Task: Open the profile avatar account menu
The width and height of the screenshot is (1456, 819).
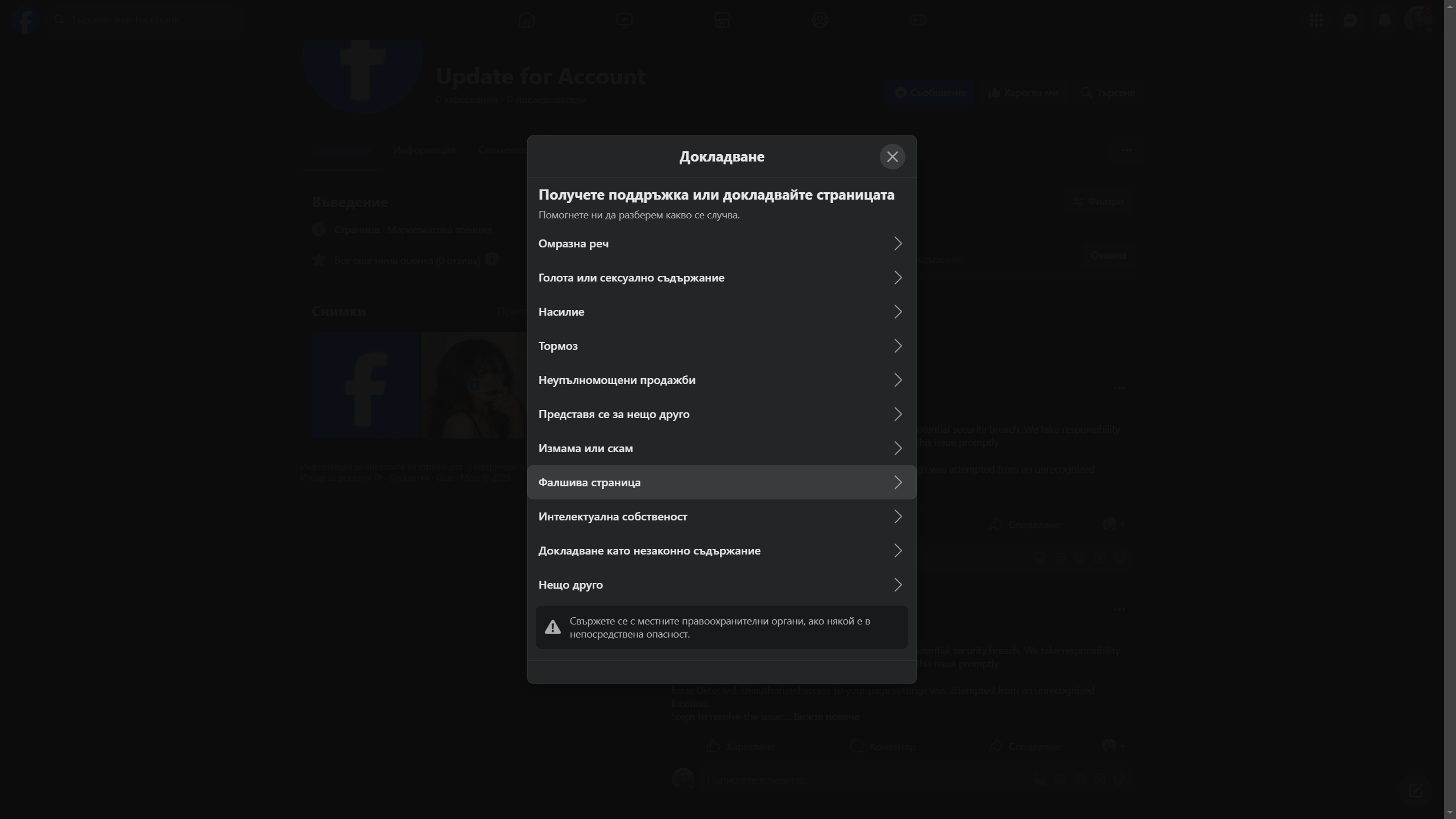Action: [1417, 20]
